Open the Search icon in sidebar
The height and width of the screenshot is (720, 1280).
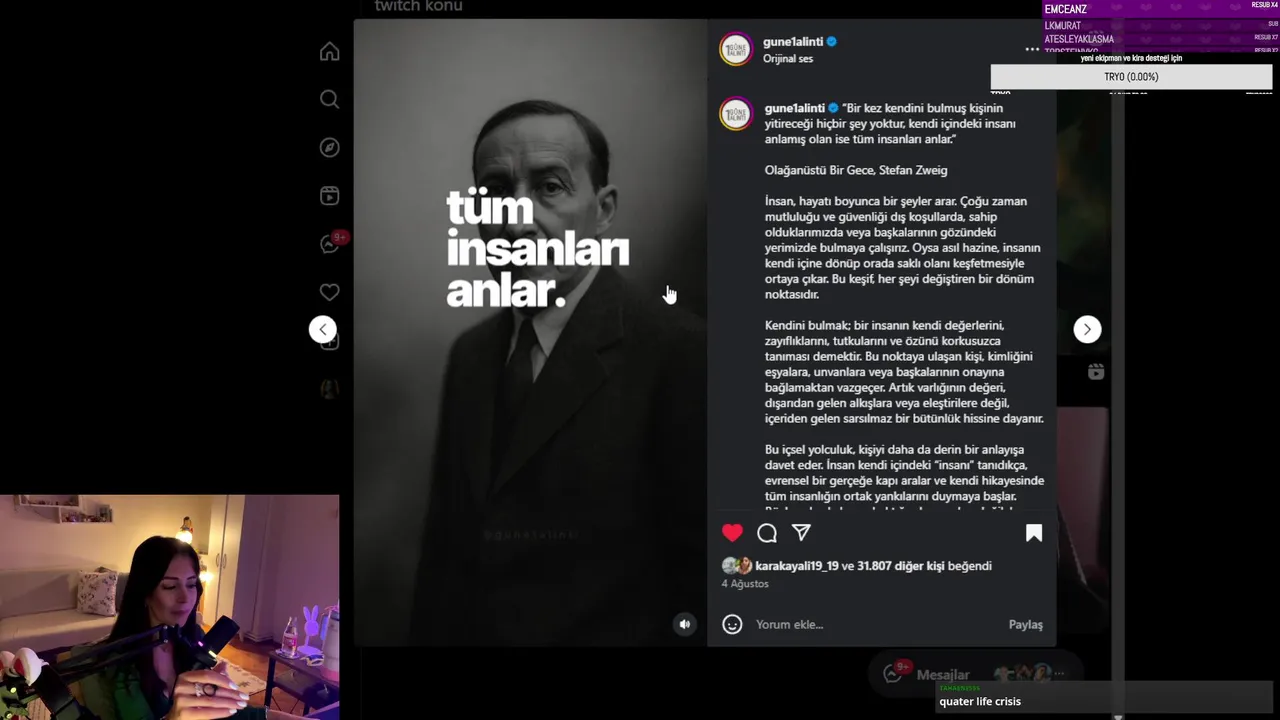[x=329, y=99]
